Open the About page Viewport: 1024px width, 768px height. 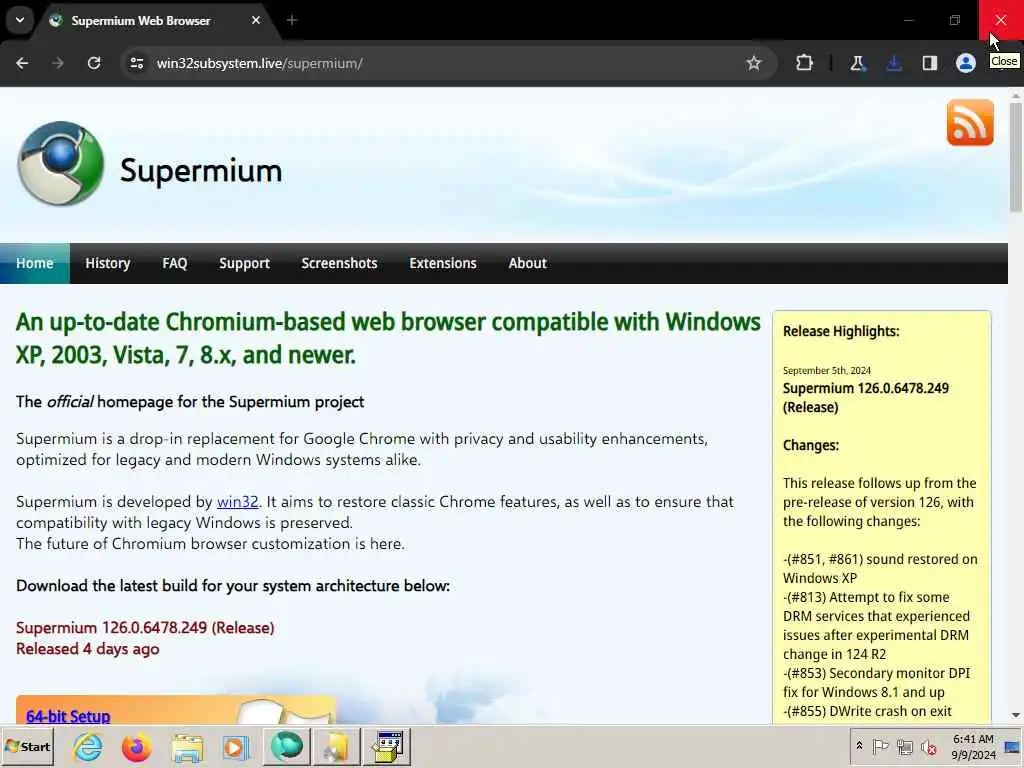tap(528, 263)
